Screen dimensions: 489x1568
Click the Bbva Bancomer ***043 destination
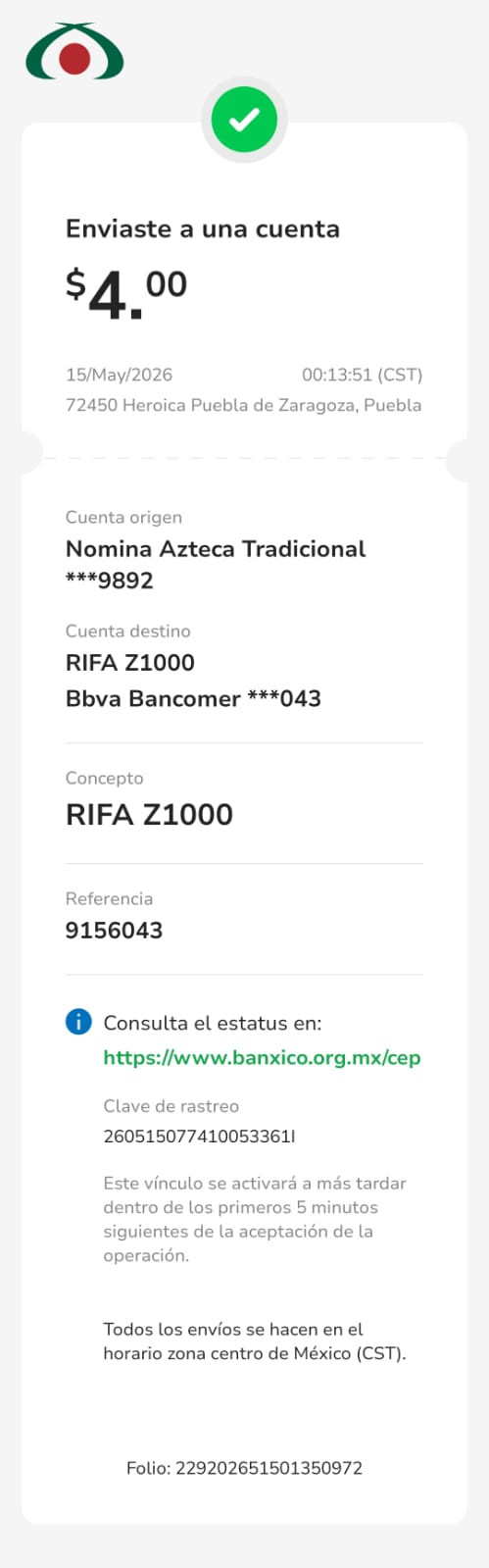193,699
